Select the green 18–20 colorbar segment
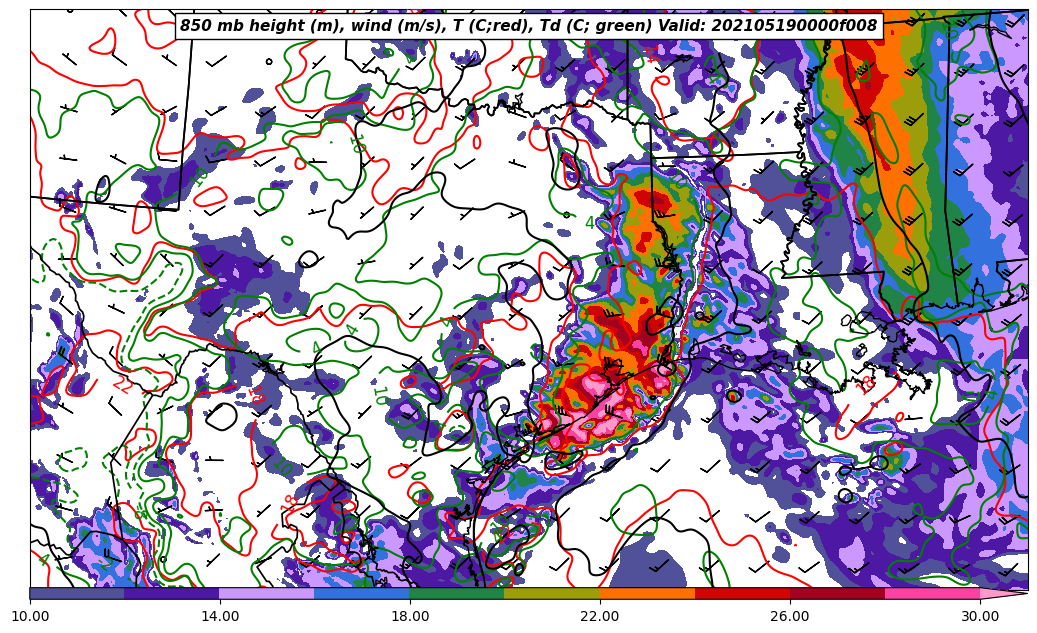This screenshot has height=633, width=1037. pyautogui.click(x=457, y=593)
